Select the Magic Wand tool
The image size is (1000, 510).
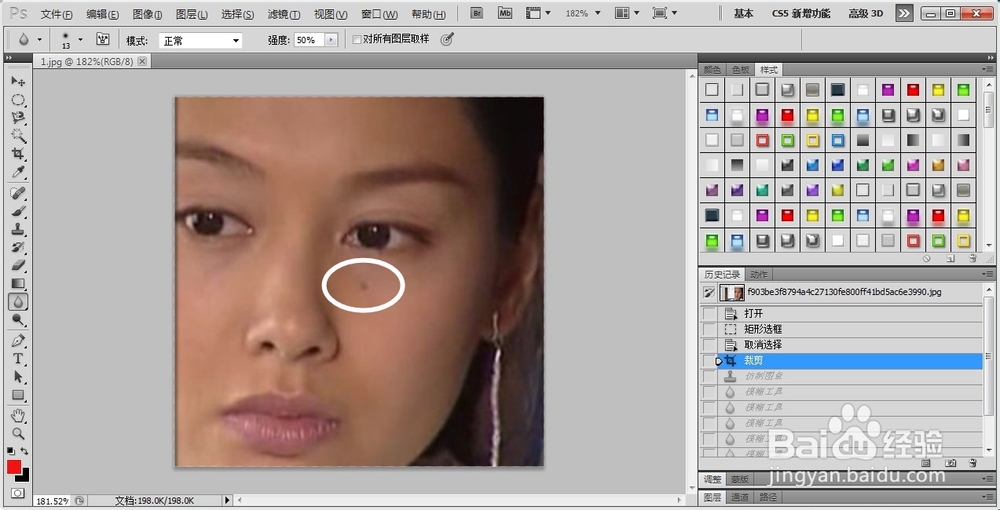click(18, 136)
